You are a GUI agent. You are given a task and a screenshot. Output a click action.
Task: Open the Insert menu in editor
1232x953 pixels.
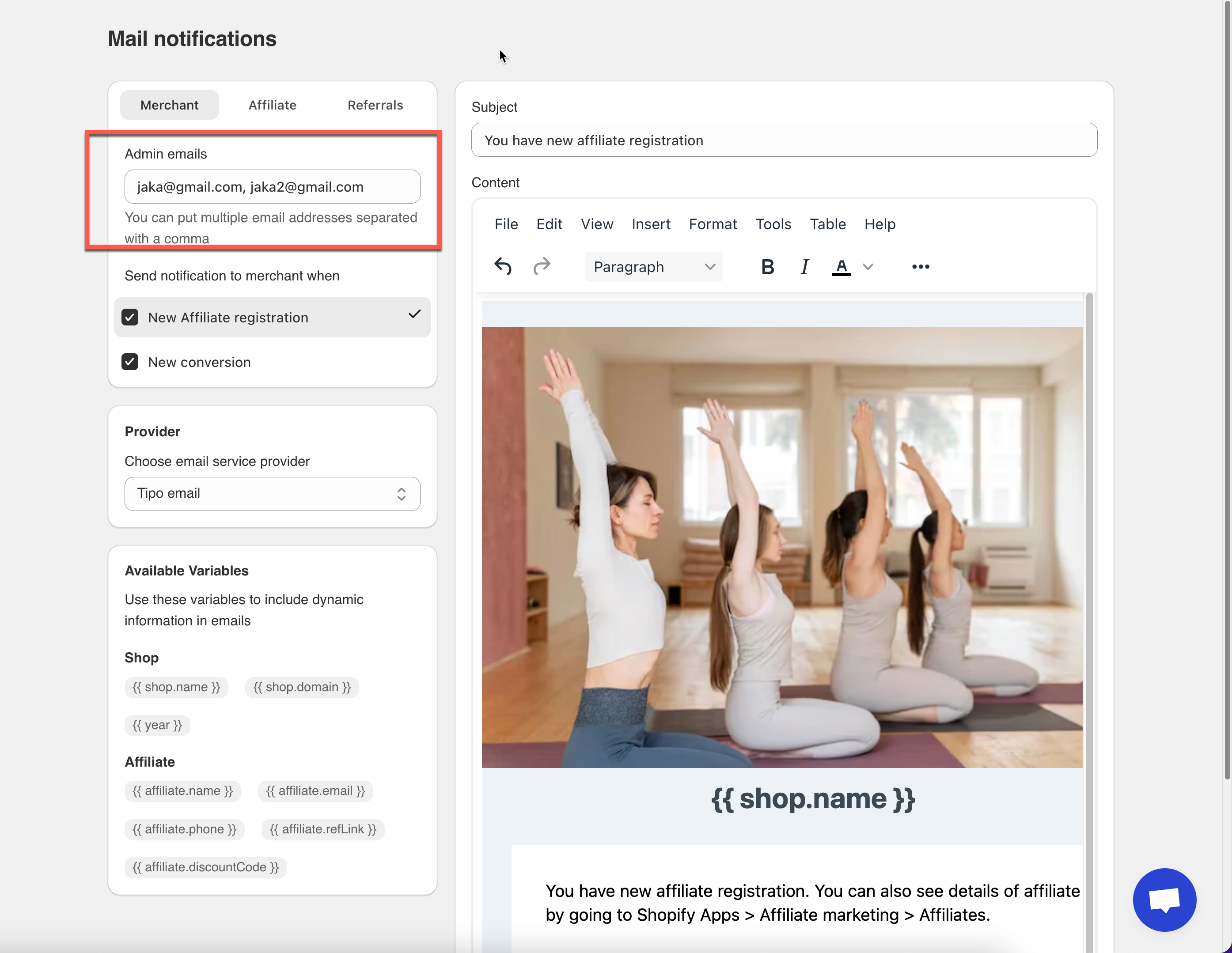650,224
